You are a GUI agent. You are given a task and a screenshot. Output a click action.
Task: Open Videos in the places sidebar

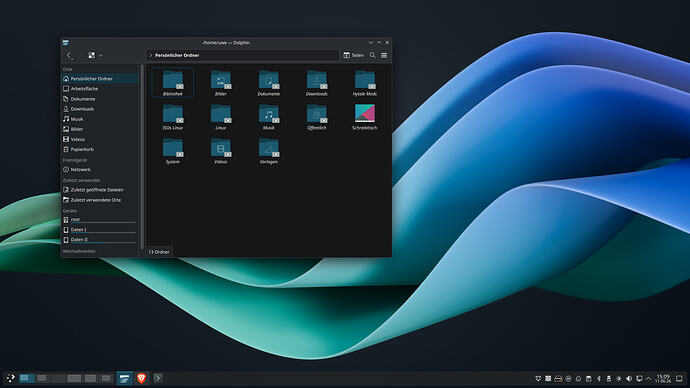pyautogui.click(x=100, y=139)
